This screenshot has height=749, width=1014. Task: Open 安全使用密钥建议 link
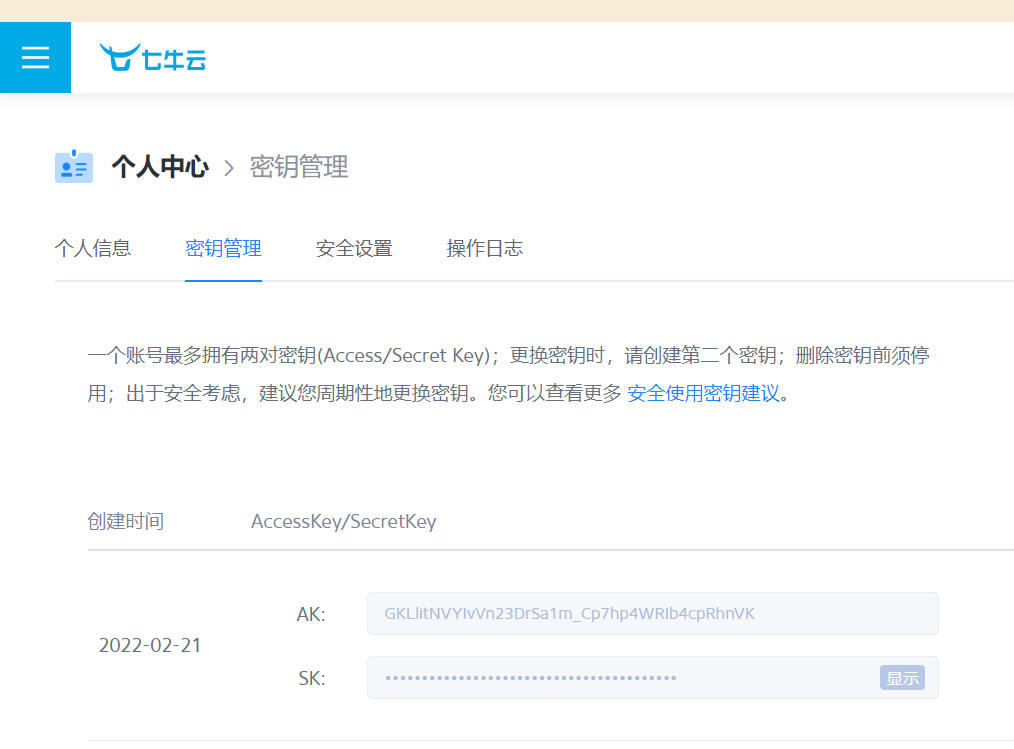coord(704,393)
